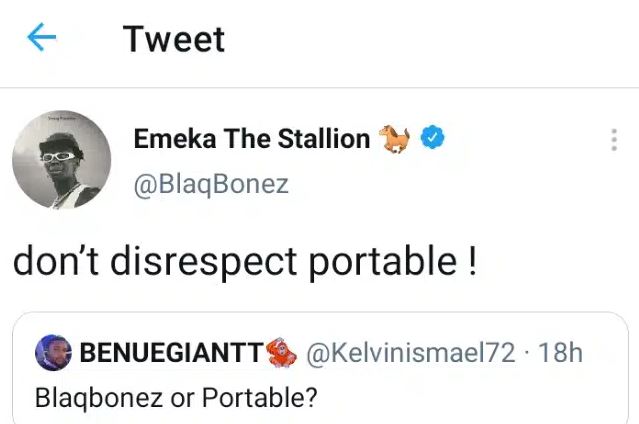Tap the red emoji after BENUEGIANTT

click(x=284, y=352)
